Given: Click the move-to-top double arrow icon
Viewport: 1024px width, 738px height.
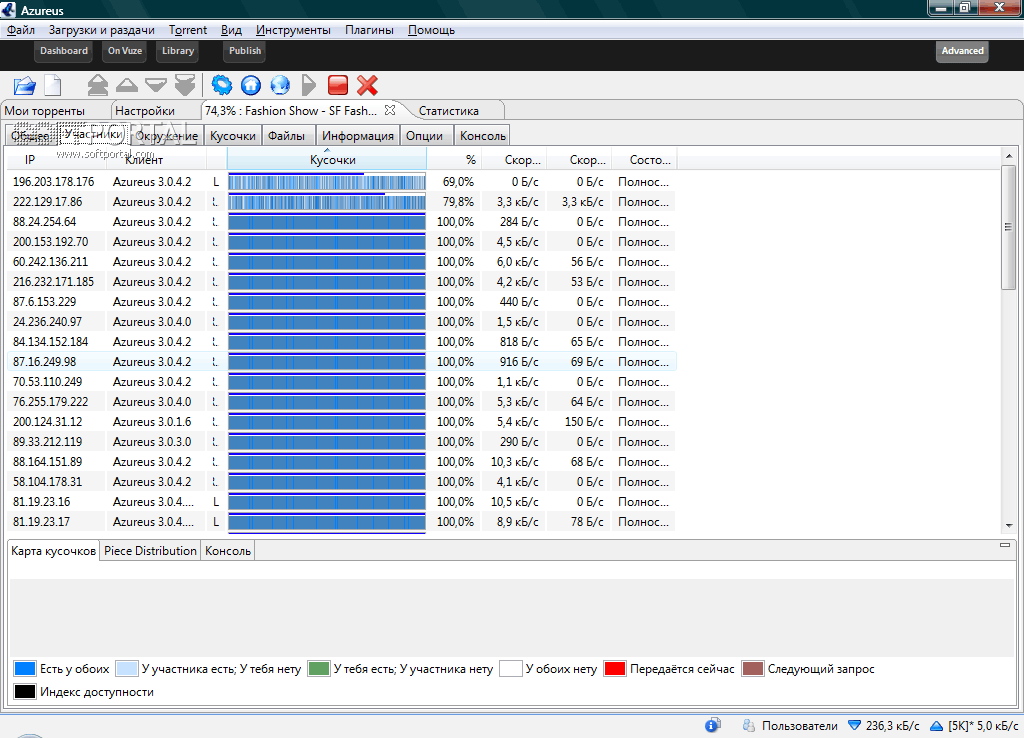Looking at the screenshot, I should pos(98,85).
